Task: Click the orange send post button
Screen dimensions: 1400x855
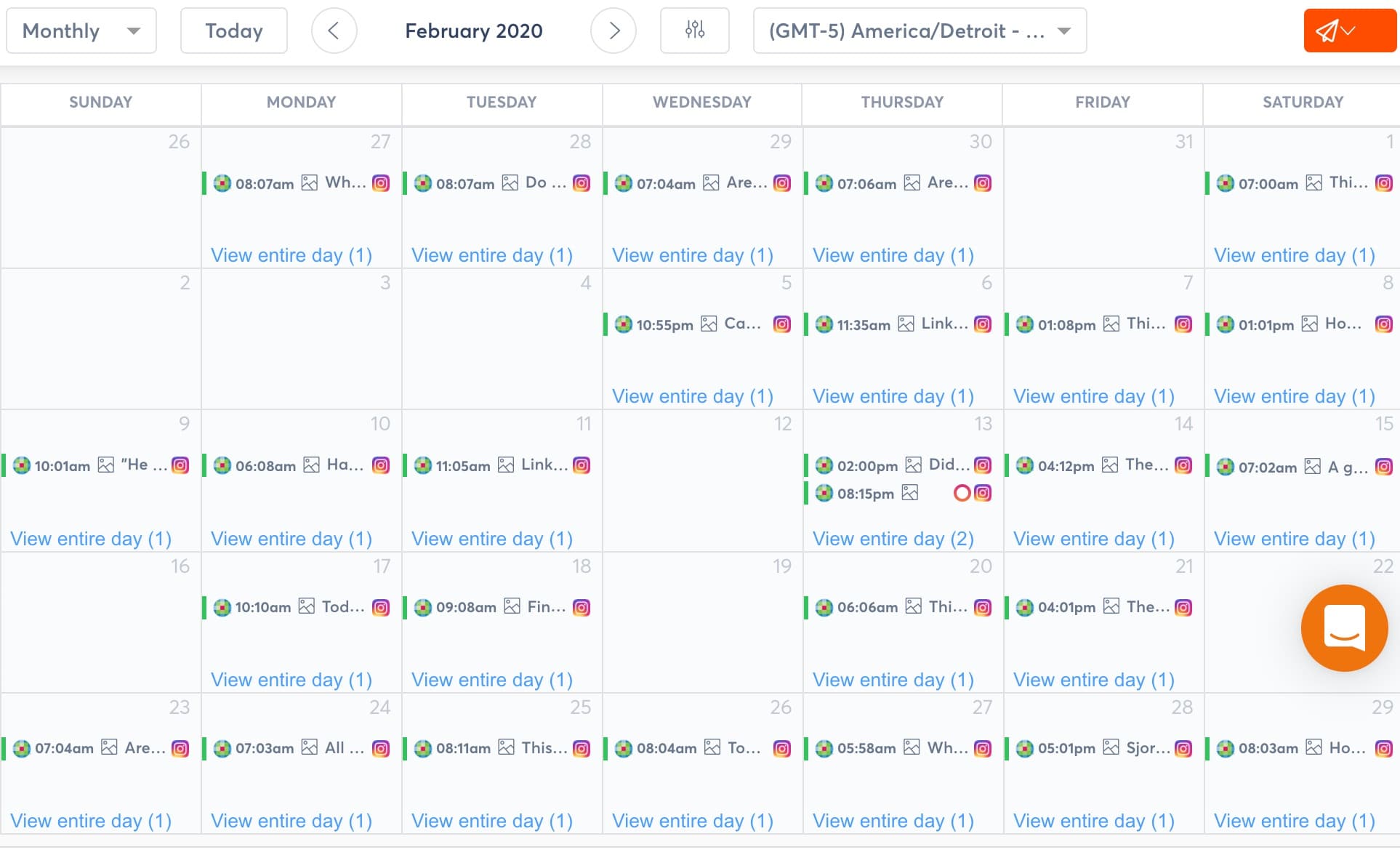Action: pyautogui.click(x=1349, y=31)
